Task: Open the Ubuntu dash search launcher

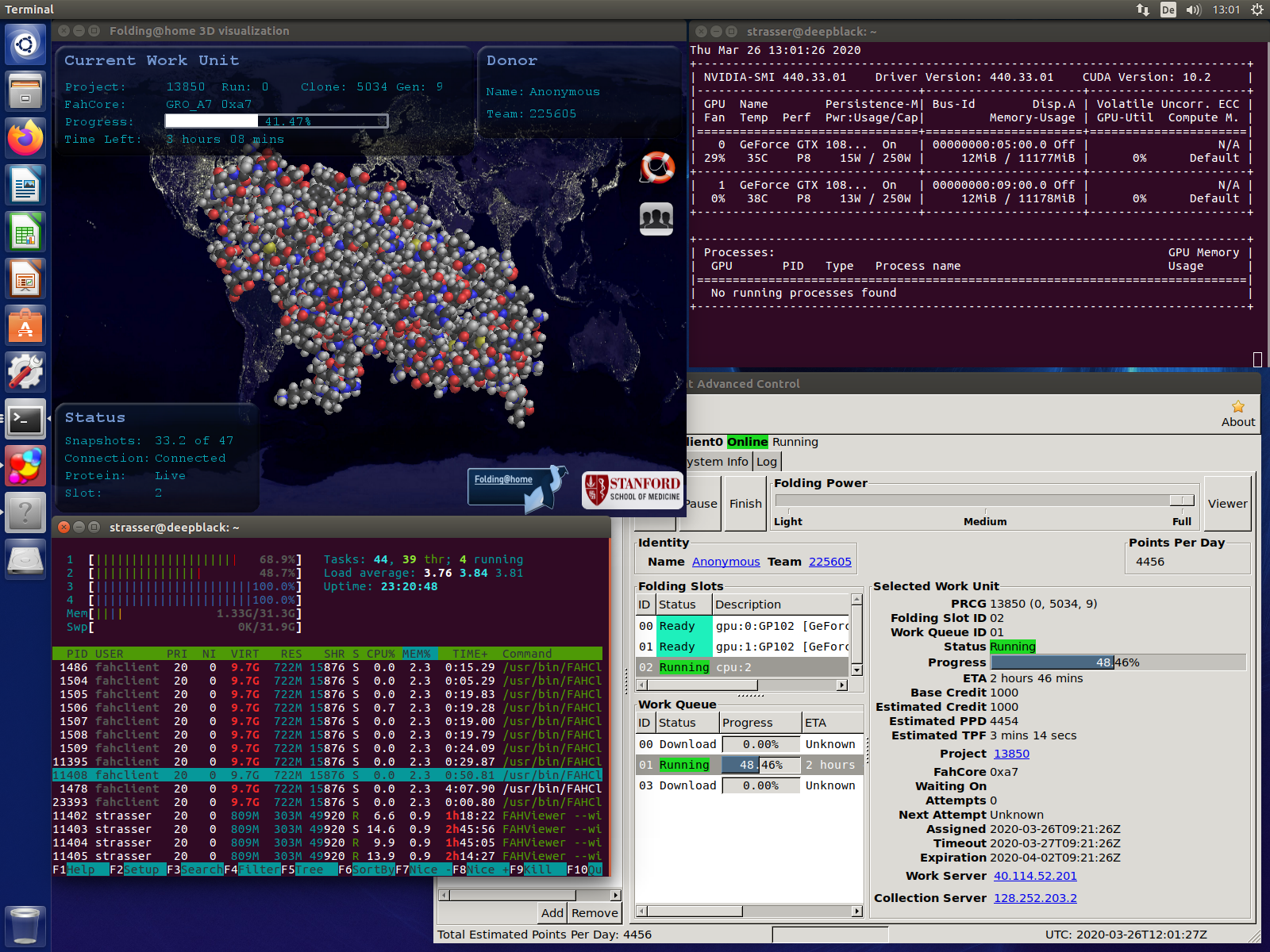Action: pyautogui.click(x=25, y=44)
